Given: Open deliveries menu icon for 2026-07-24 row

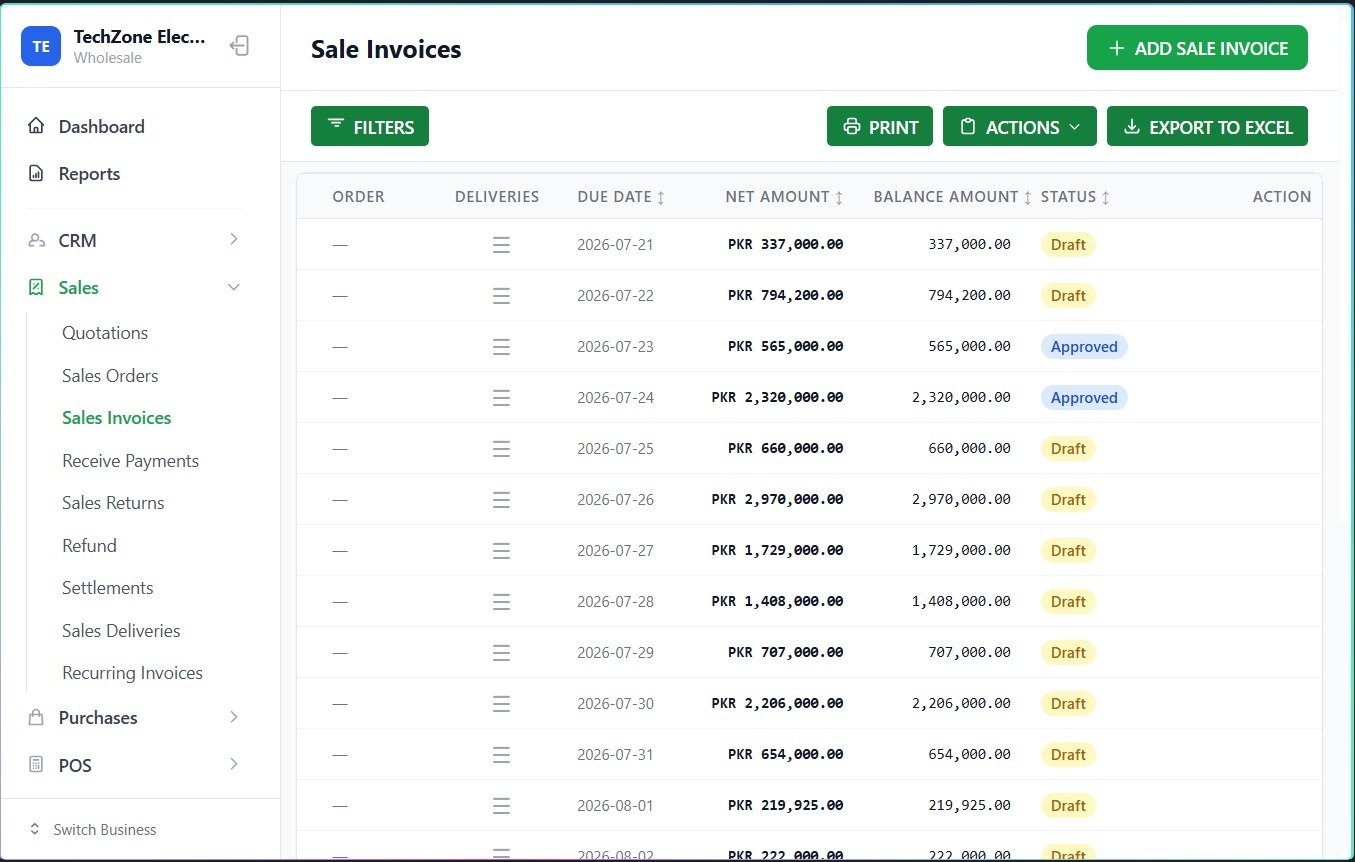Looking at the screenshot, I should [501, 398].
